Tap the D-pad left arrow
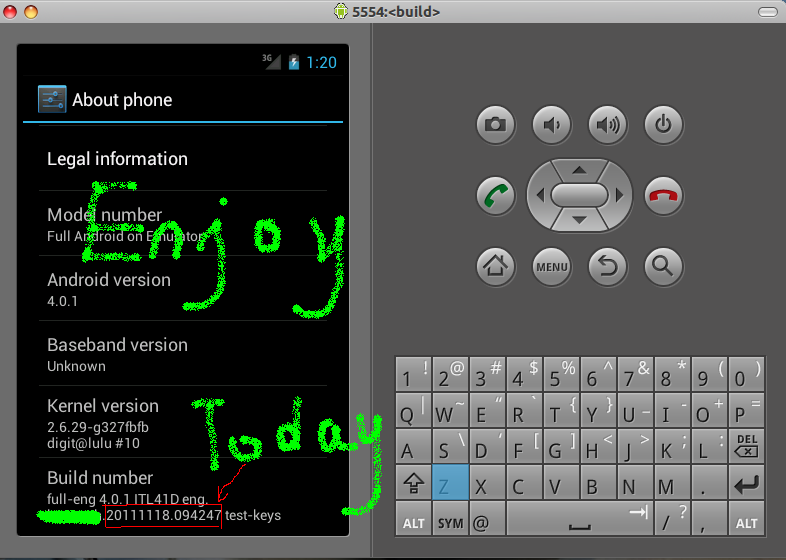The image size is (786, 560). point(540,195)
